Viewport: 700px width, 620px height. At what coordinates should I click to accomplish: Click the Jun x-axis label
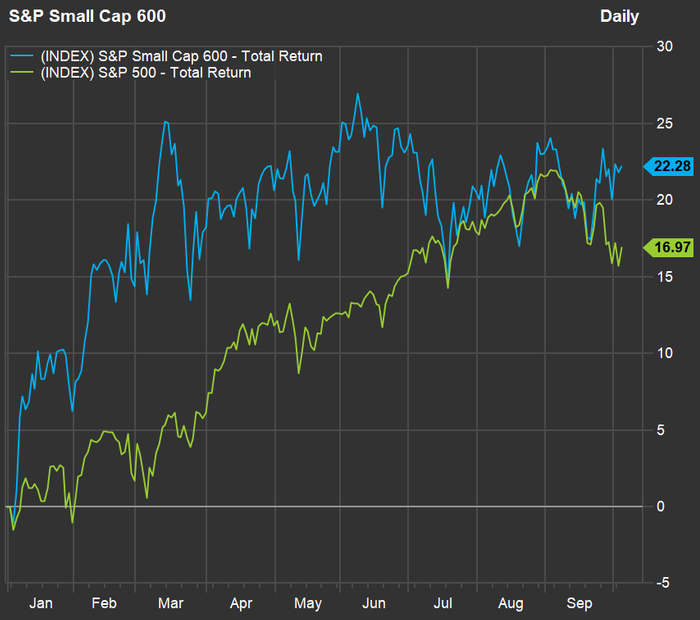coord(374,603)
